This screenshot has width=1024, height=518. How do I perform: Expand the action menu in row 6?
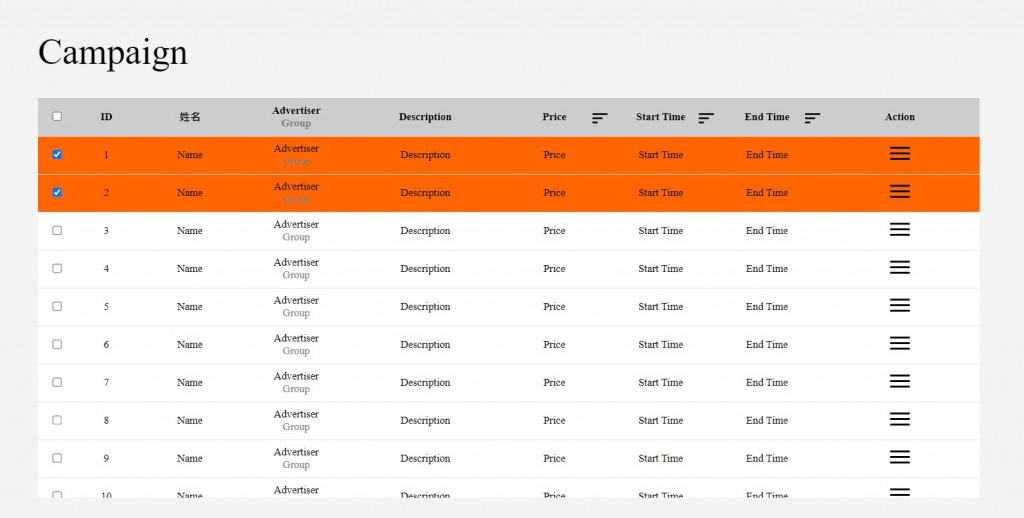(899, 343)
